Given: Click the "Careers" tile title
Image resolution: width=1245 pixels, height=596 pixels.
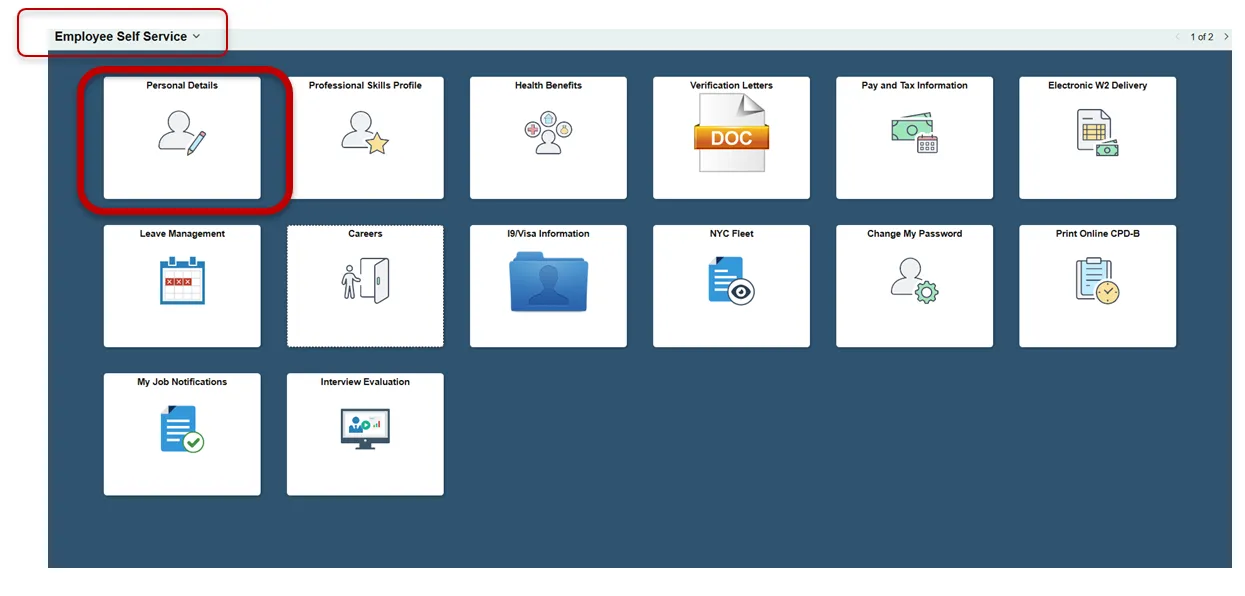Looking at the screenshot, I should coord(365,234).
